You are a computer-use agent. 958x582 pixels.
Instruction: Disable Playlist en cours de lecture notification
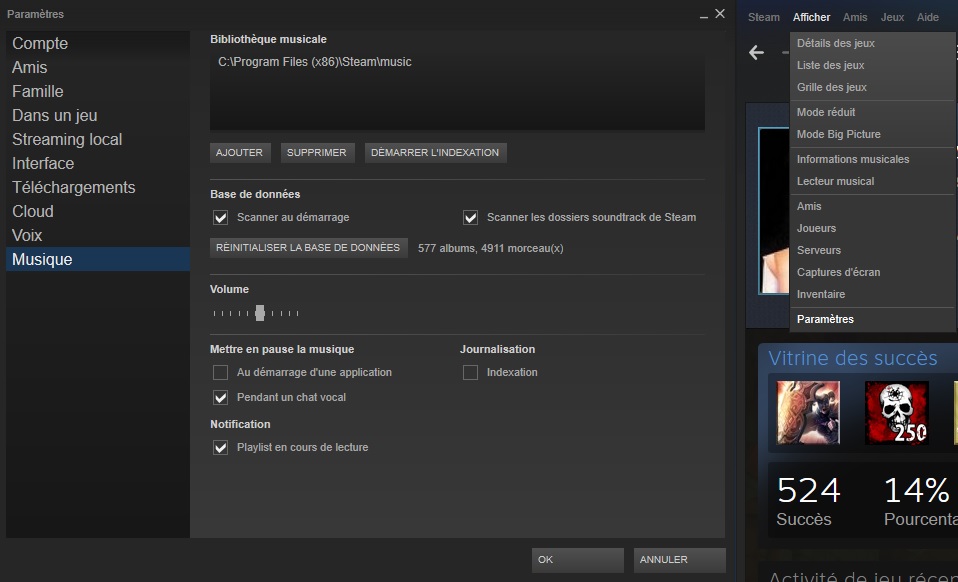(221, 448)
